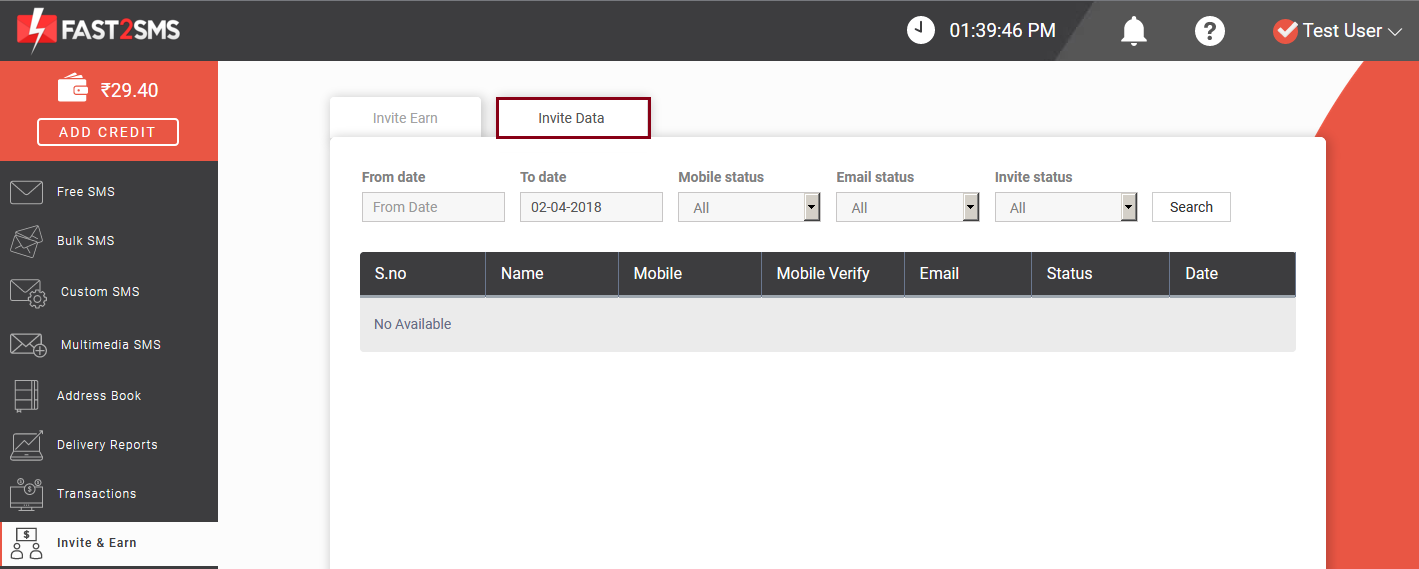The height and width of the screenshot is (569, 1419).
Task: Click the Address Book notebook icon
Action: (26, 396)
